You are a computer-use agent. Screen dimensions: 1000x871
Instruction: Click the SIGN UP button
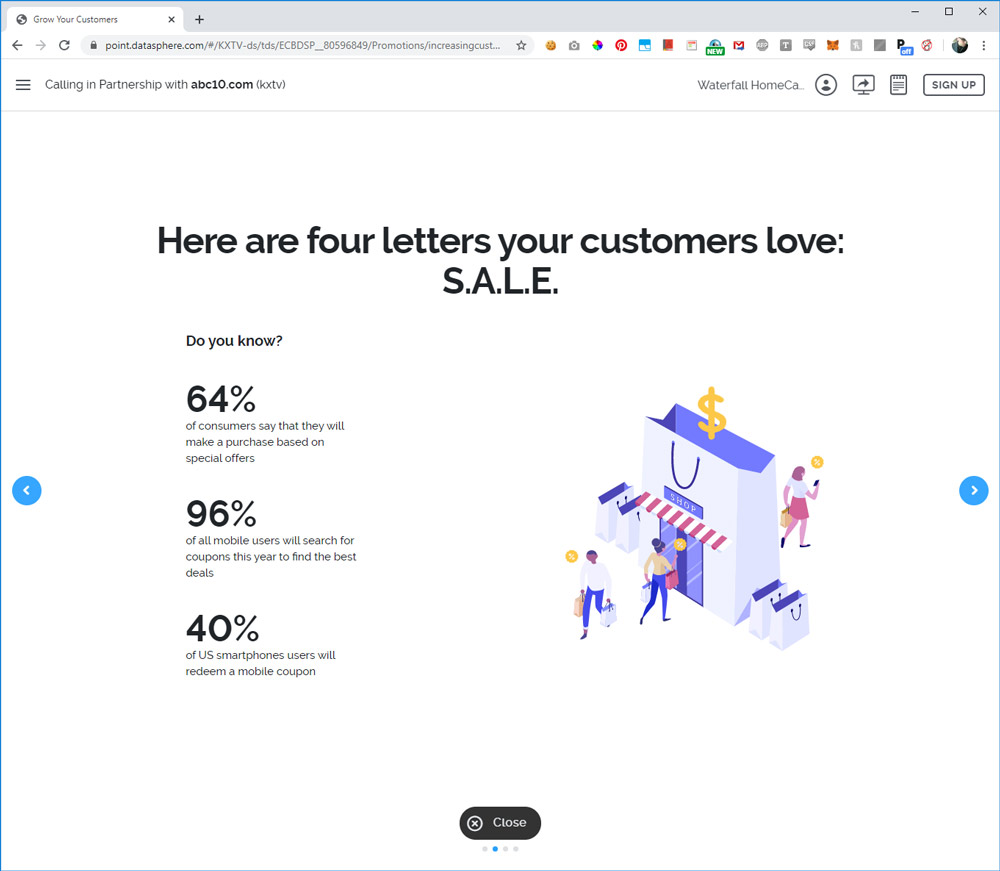point(953,85)
